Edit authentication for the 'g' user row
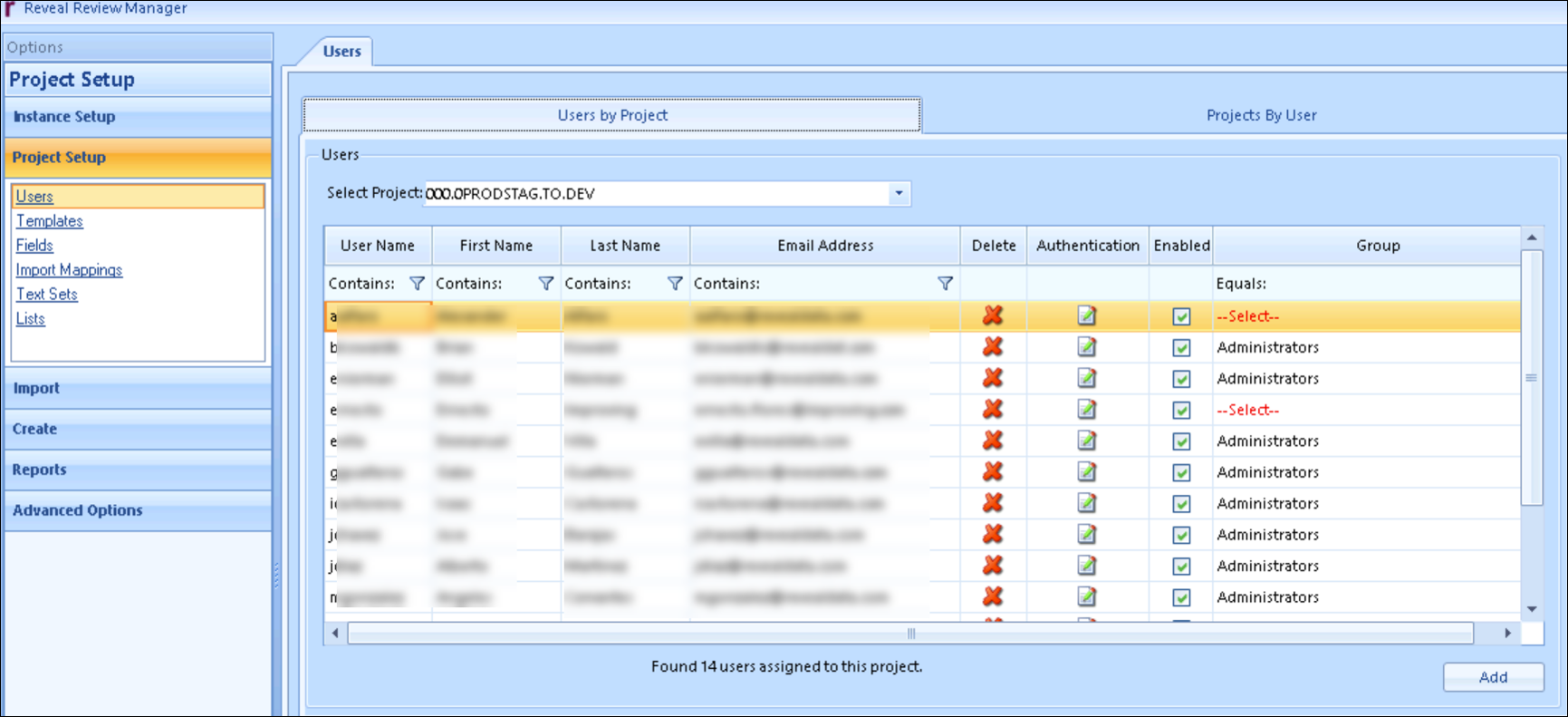 (1087, 471)
